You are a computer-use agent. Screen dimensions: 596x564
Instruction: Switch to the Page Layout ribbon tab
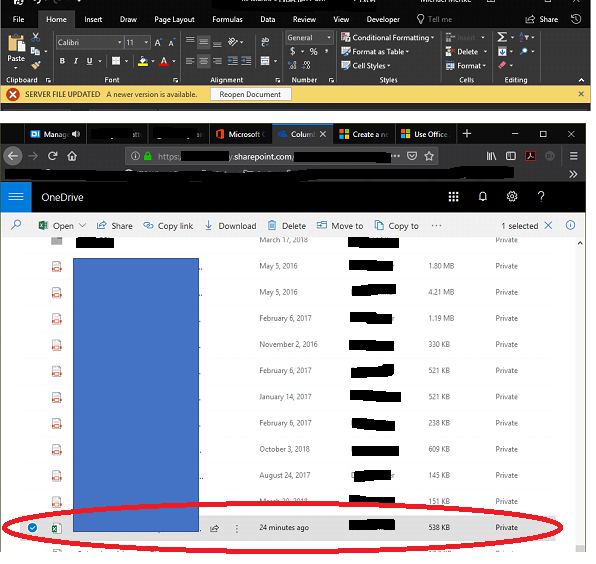(174, 19)
